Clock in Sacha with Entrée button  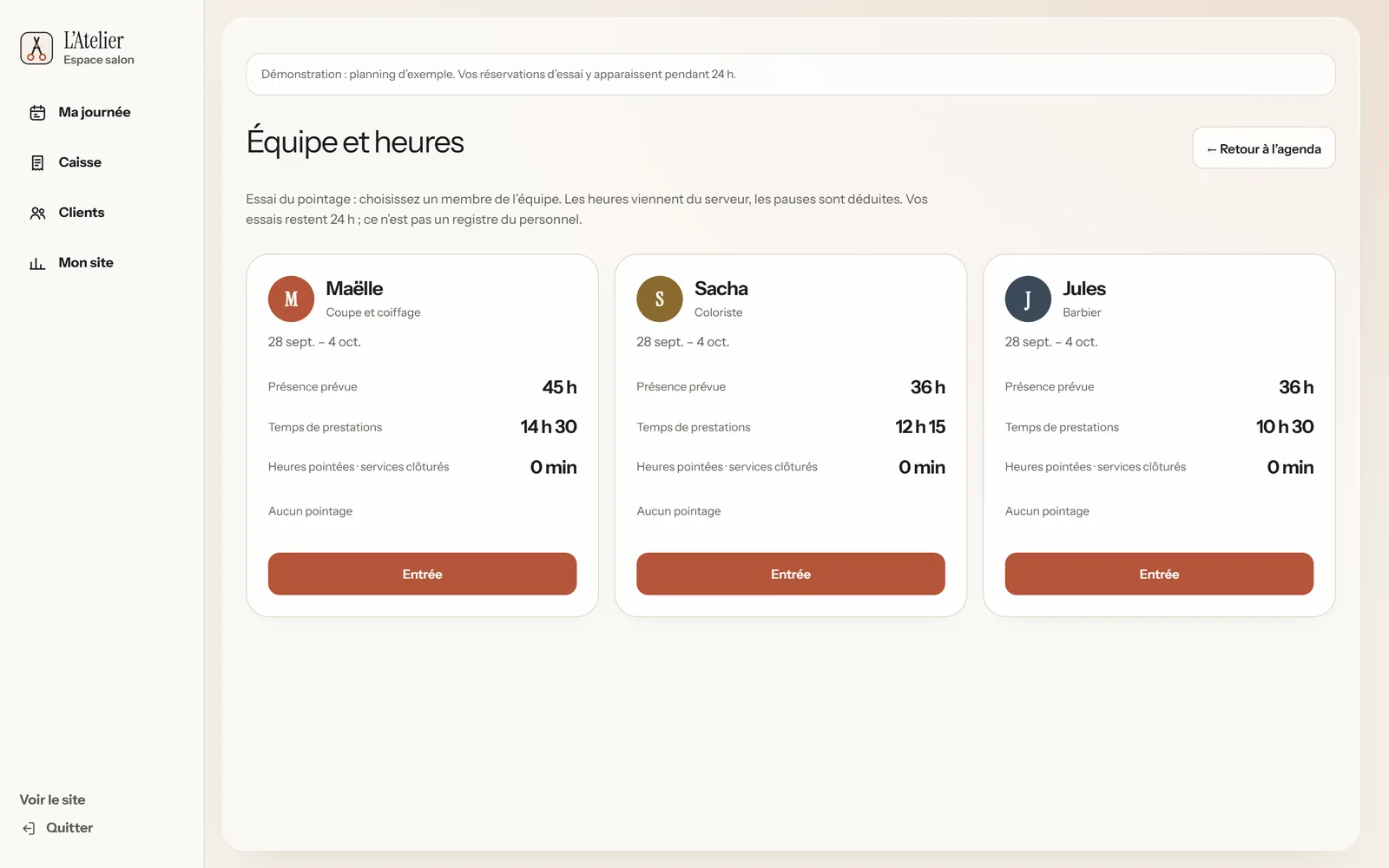coord(790,574)
